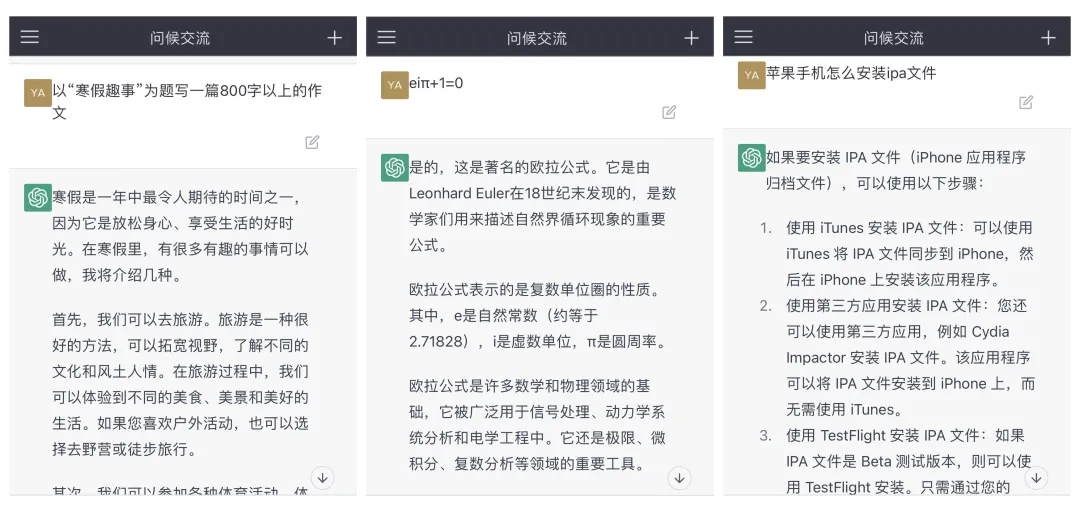Open hamburger menu in the IPA install chat

[743, 37]
